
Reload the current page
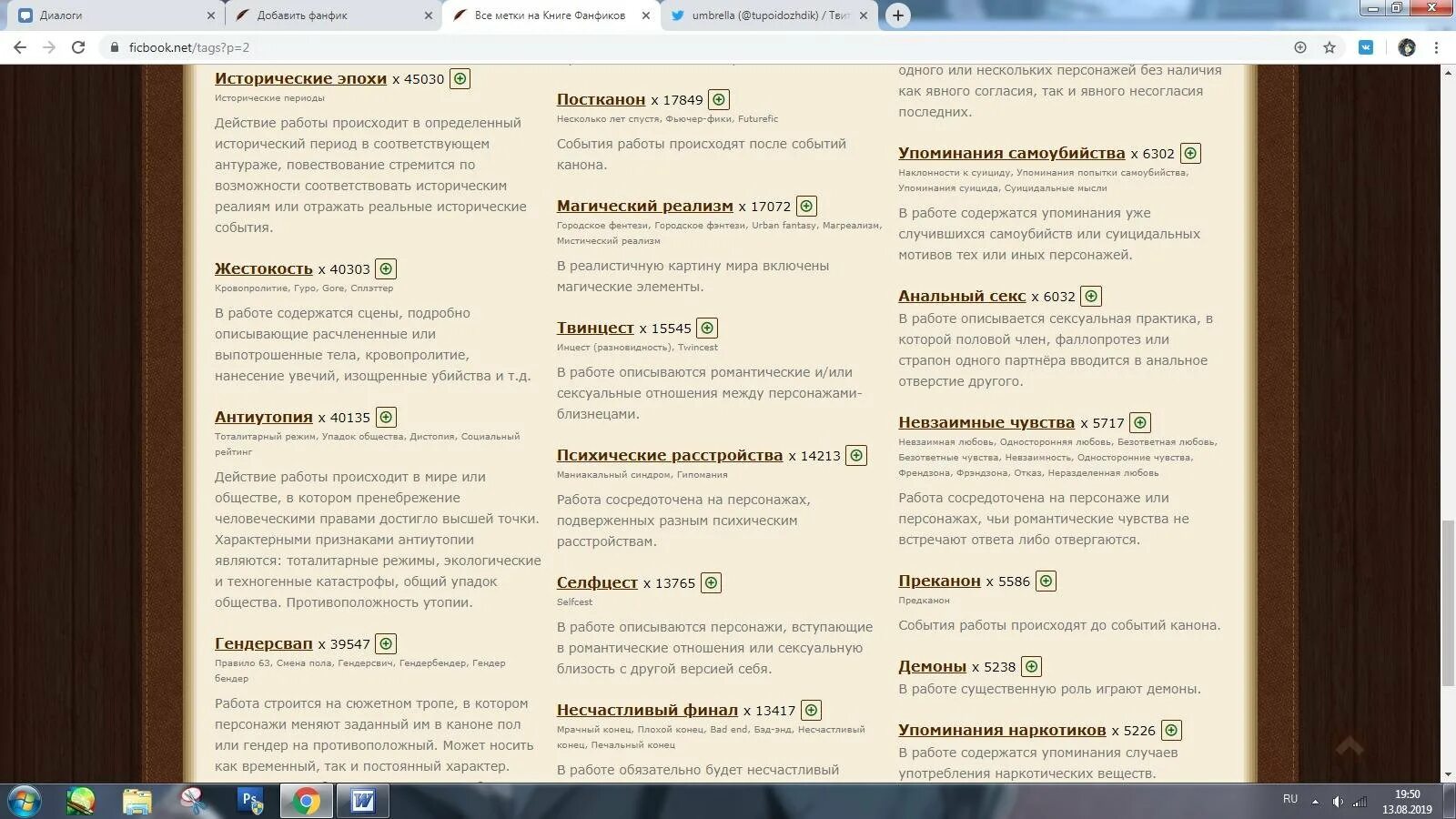click(x=78, y=47)
